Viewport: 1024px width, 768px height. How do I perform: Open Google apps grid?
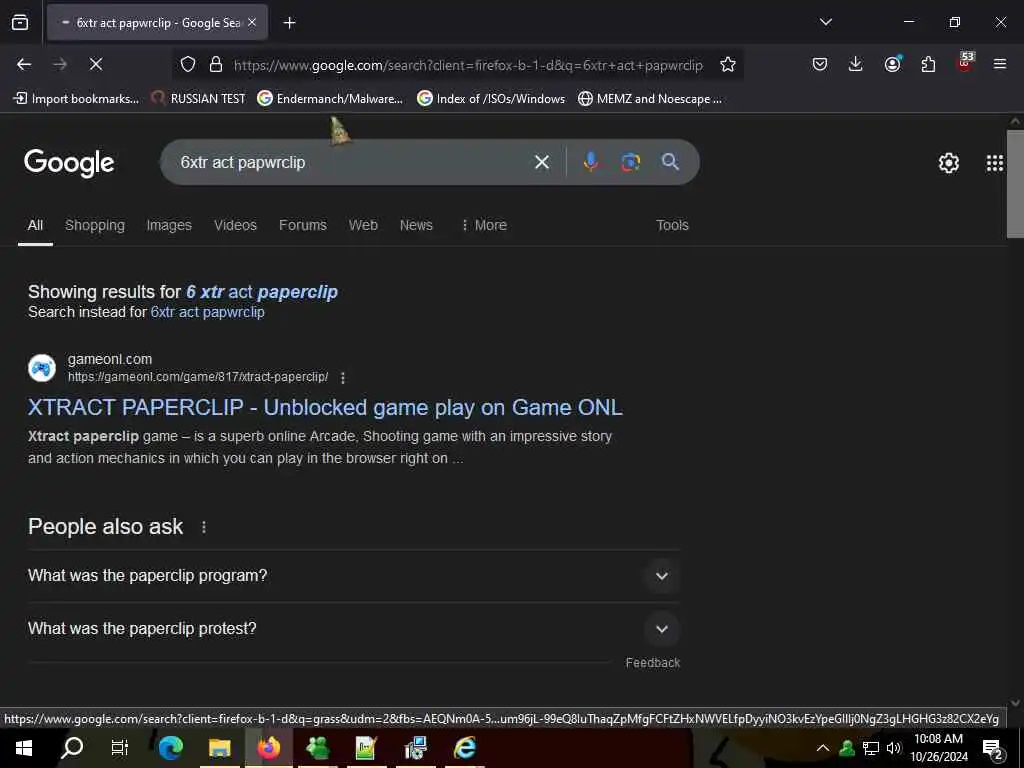995,163
